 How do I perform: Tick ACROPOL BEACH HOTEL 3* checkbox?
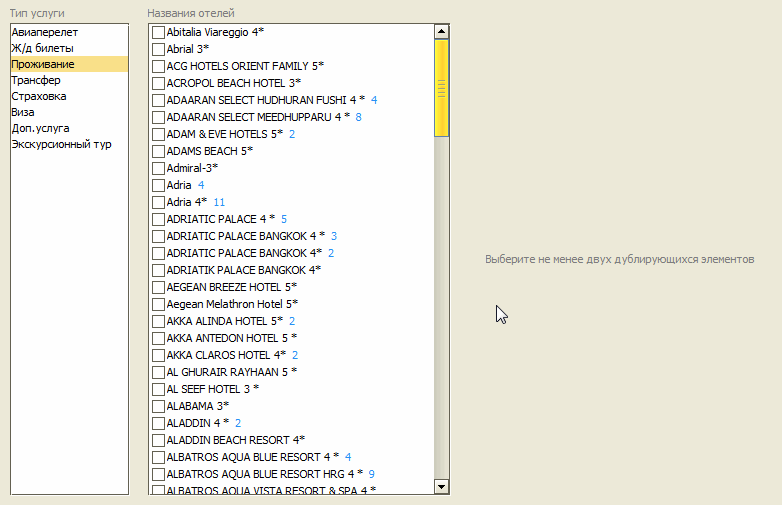click(158, 83)
